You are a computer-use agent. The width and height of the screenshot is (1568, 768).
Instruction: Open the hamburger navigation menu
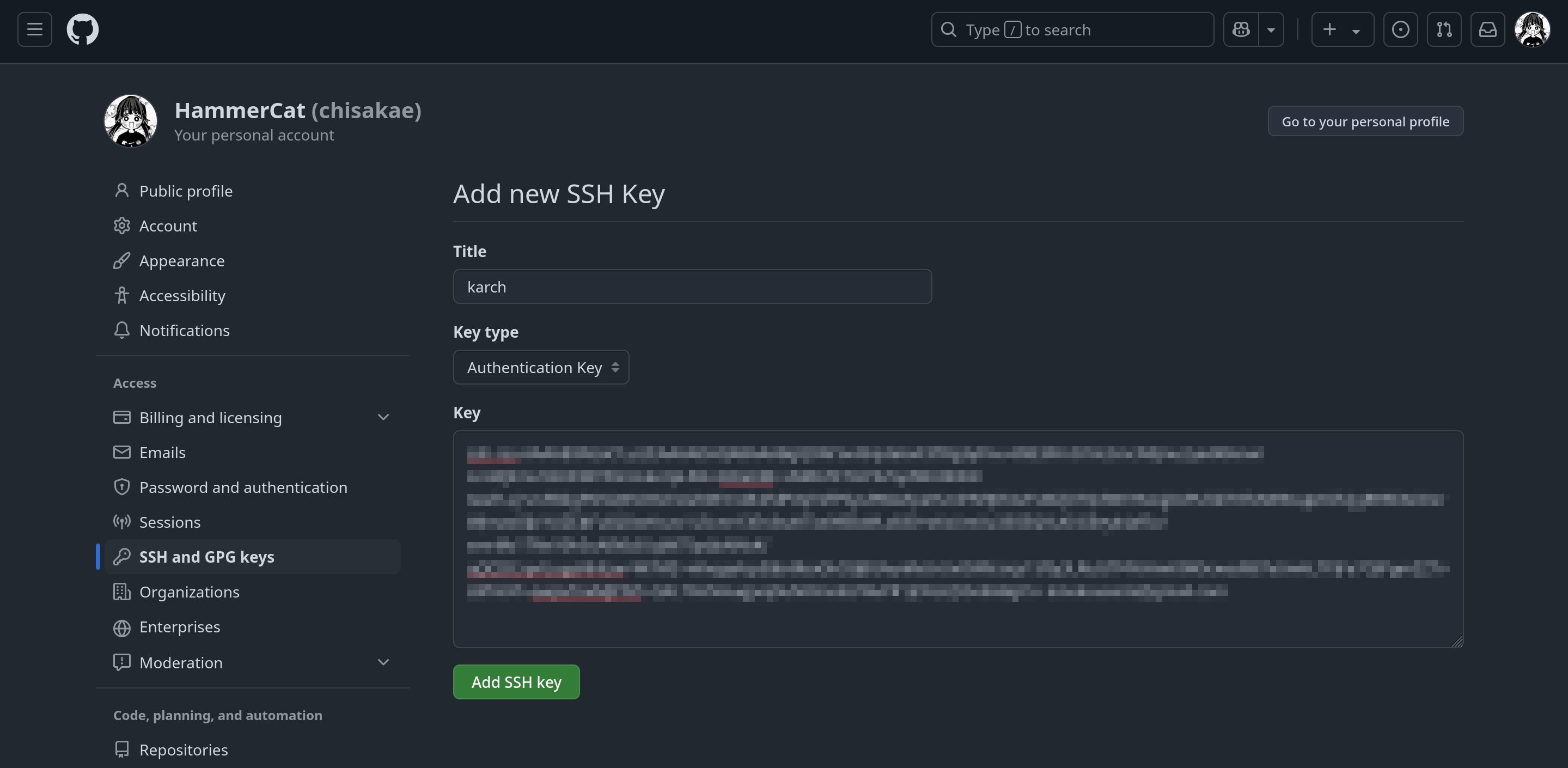pyautogui.click(x=35, y=29)
